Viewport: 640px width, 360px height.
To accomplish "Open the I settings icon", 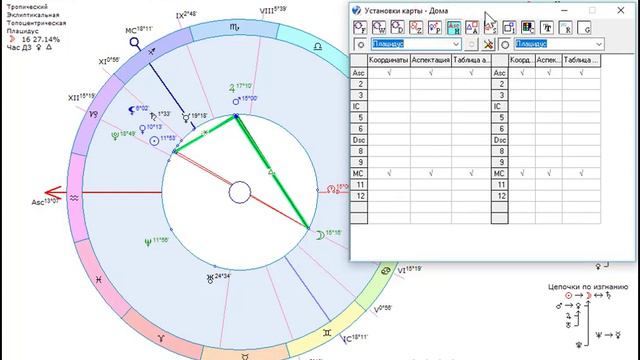I will pos(509,27).
